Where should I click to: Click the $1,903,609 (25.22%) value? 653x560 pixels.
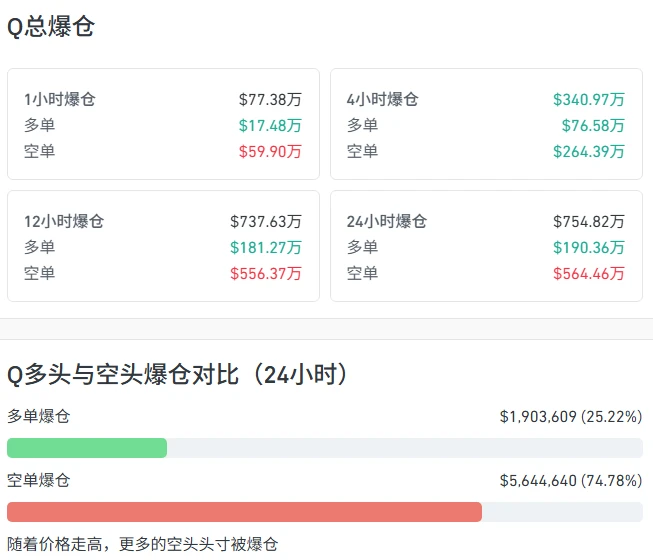[571, 416]
